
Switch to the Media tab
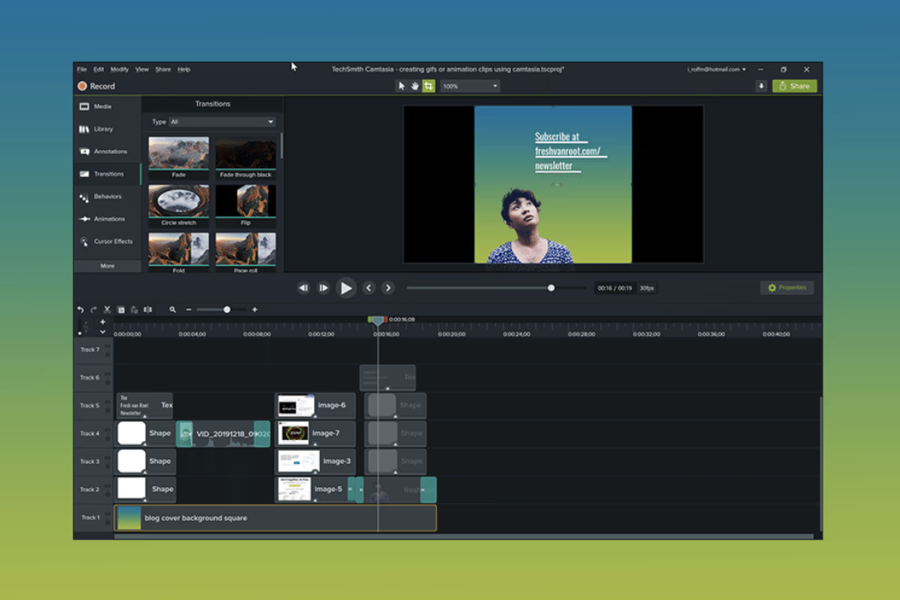point(107,107)
